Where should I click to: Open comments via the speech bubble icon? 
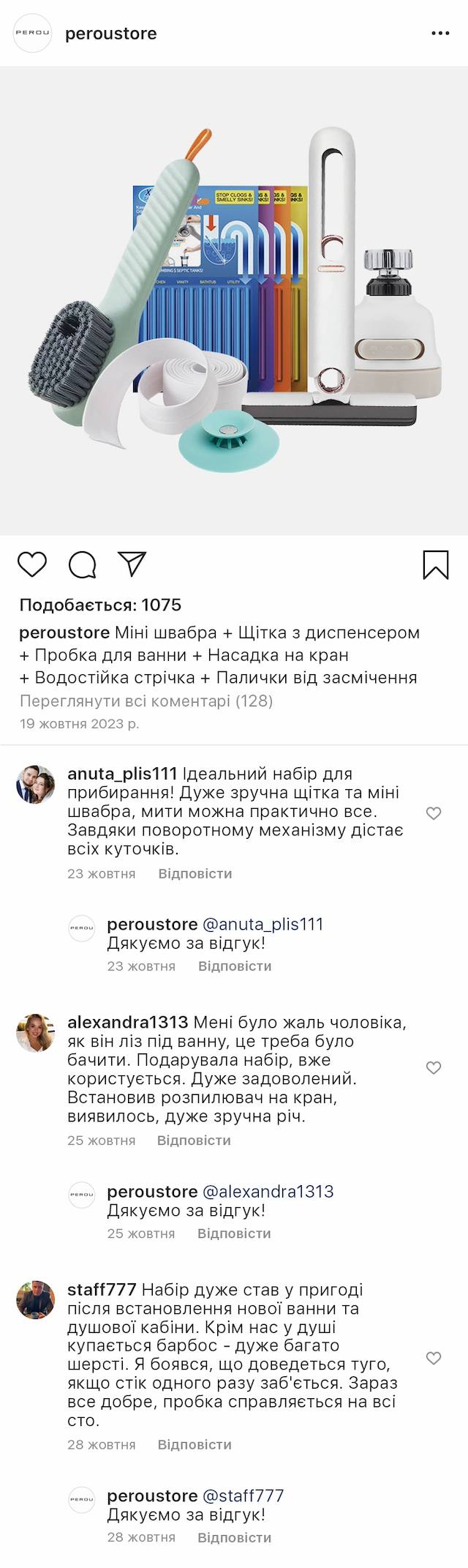tap(83, 564)
